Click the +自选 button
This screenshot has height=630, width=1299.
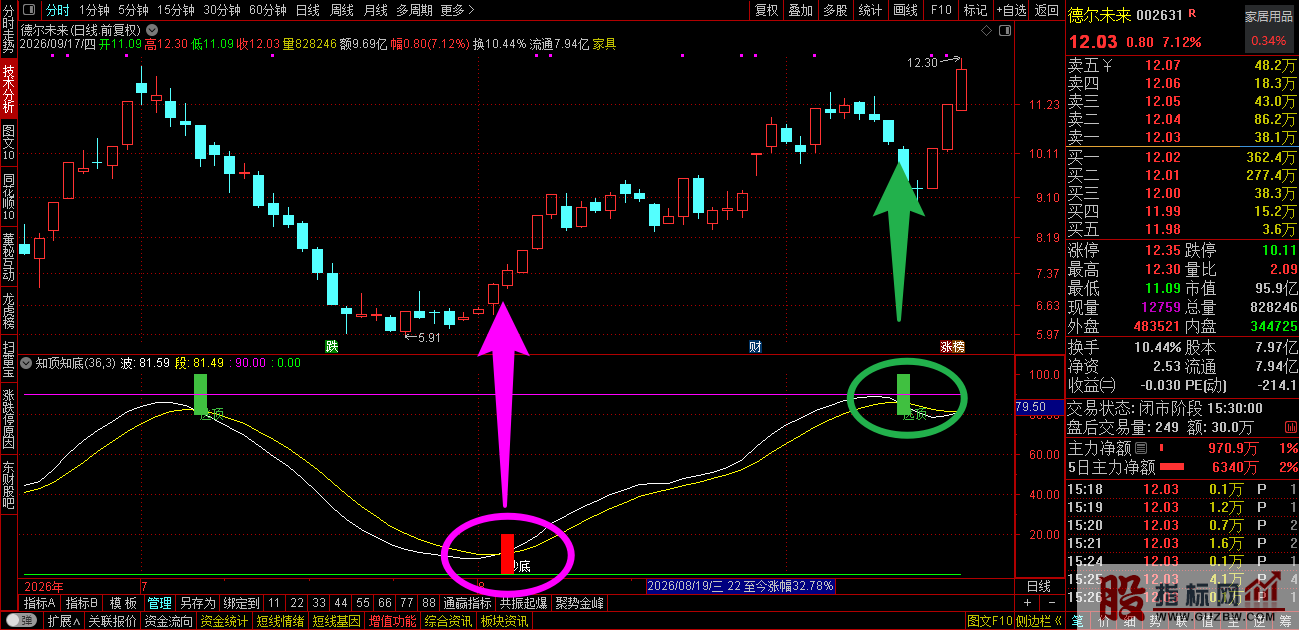pos(1010,10)
